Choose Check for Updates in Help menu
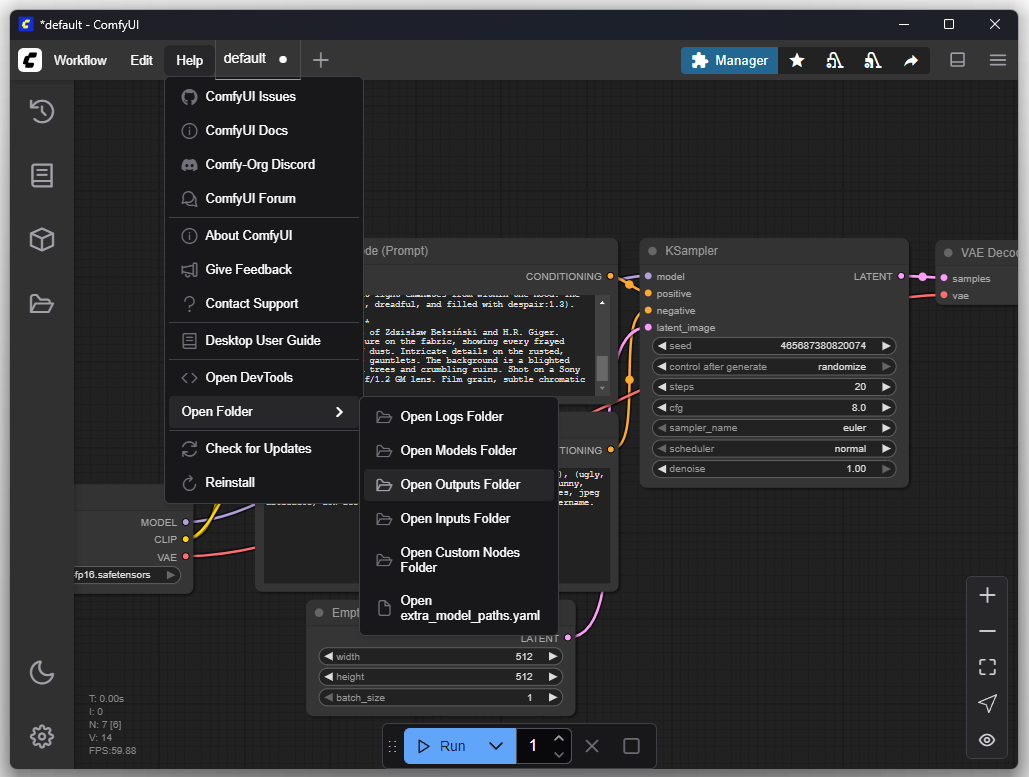This screenshot has width=1029, height=777. (x=258, y=449)
